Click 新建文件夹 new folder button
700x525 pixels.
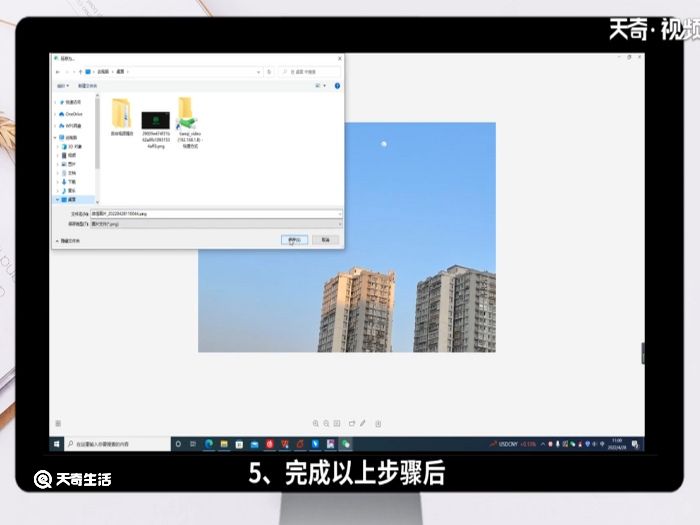[87, 86]
